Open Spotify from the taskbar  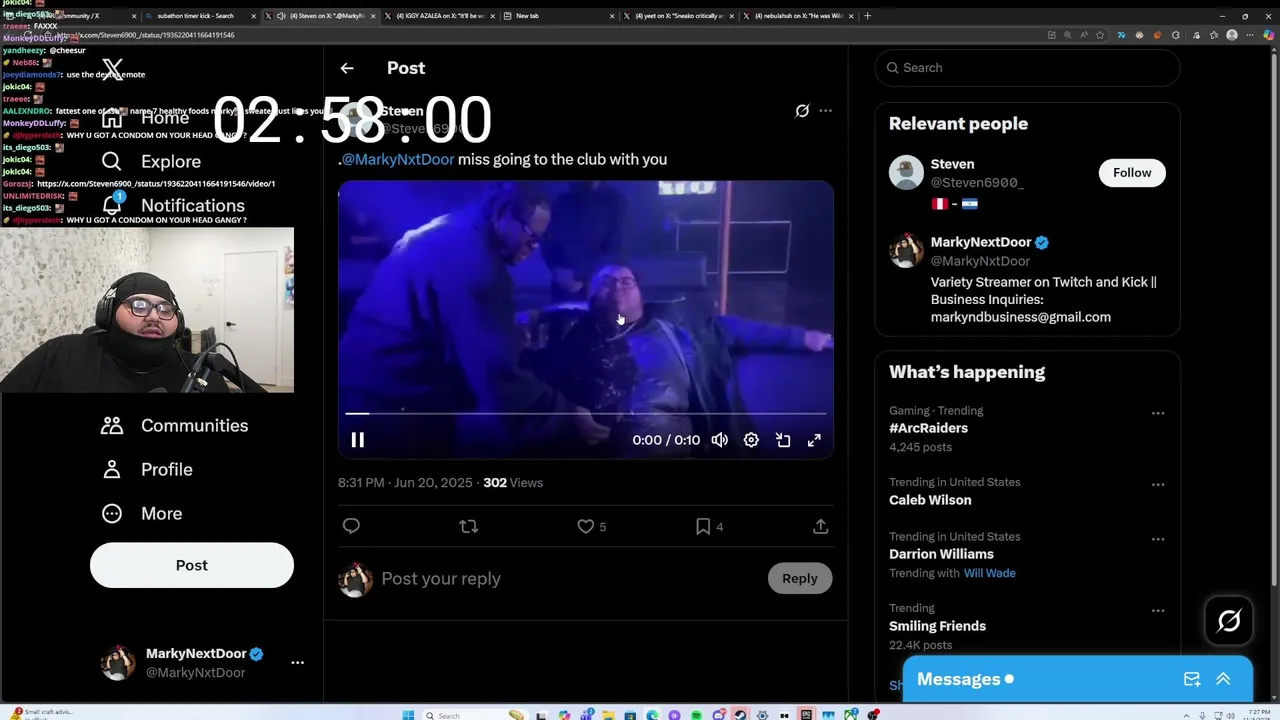697,715
